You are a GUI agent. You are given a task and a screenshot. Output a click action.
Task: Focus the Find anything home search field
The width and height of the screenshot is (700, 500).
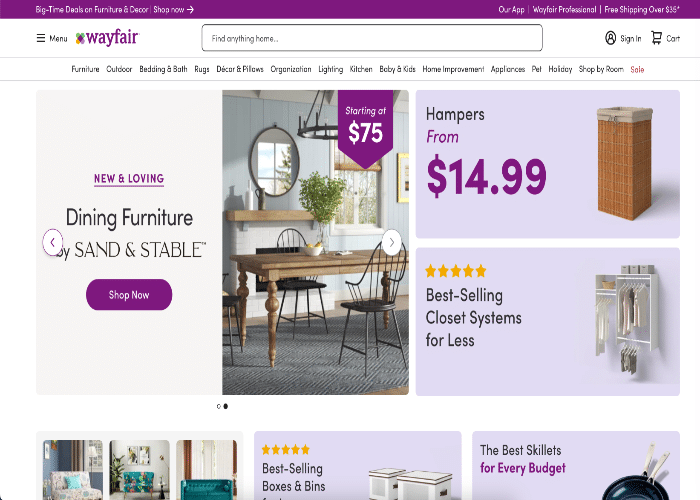372,38
